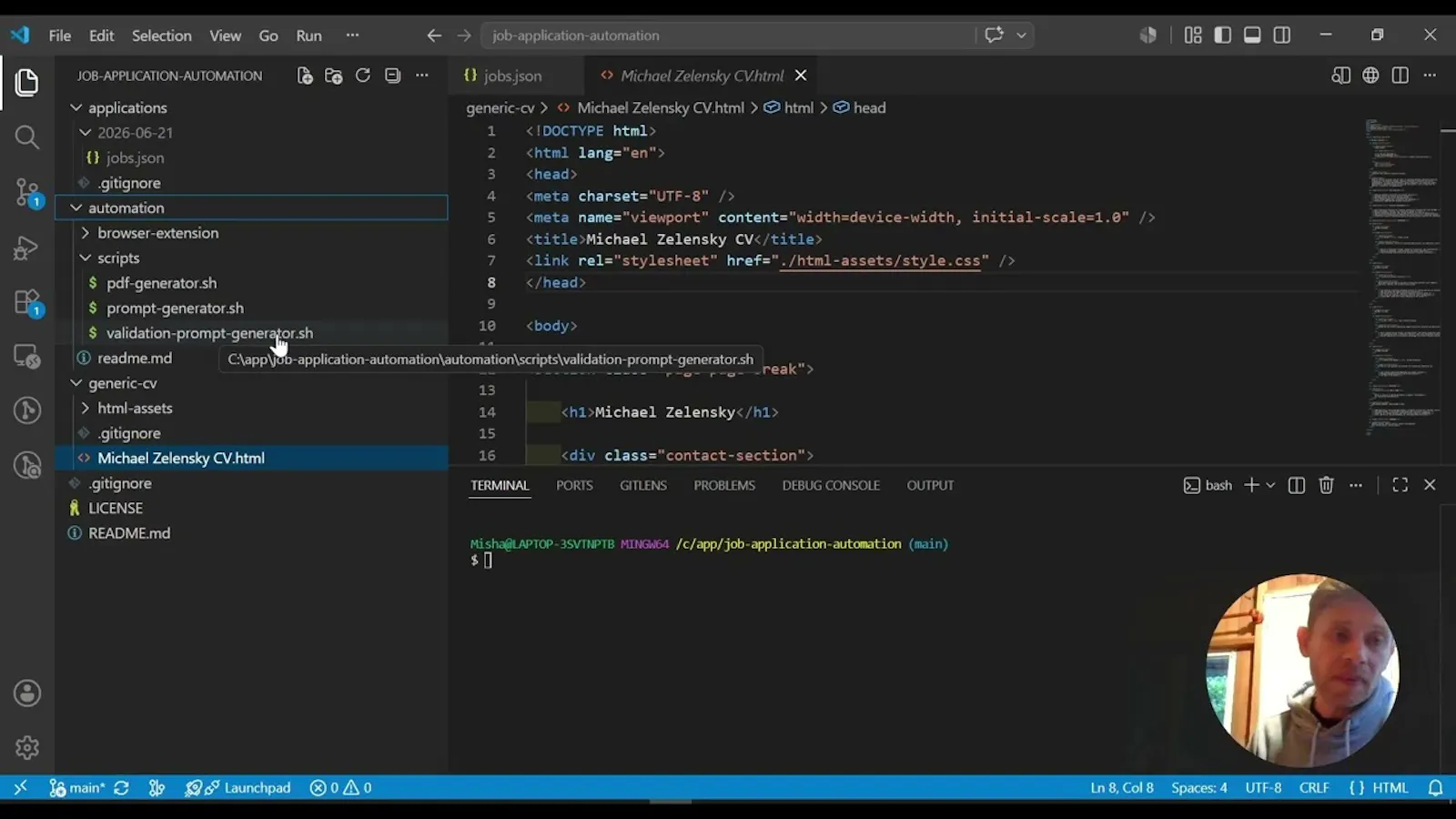Close the Michael Zelensky CV.html tab

pyautogui.click(x=801, y=76)
